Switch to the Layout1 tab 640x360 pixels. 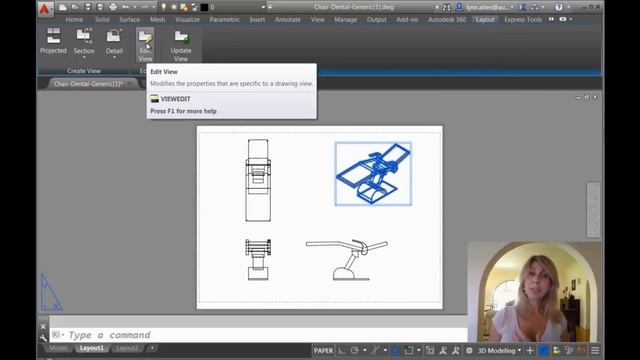click(92, 348)
